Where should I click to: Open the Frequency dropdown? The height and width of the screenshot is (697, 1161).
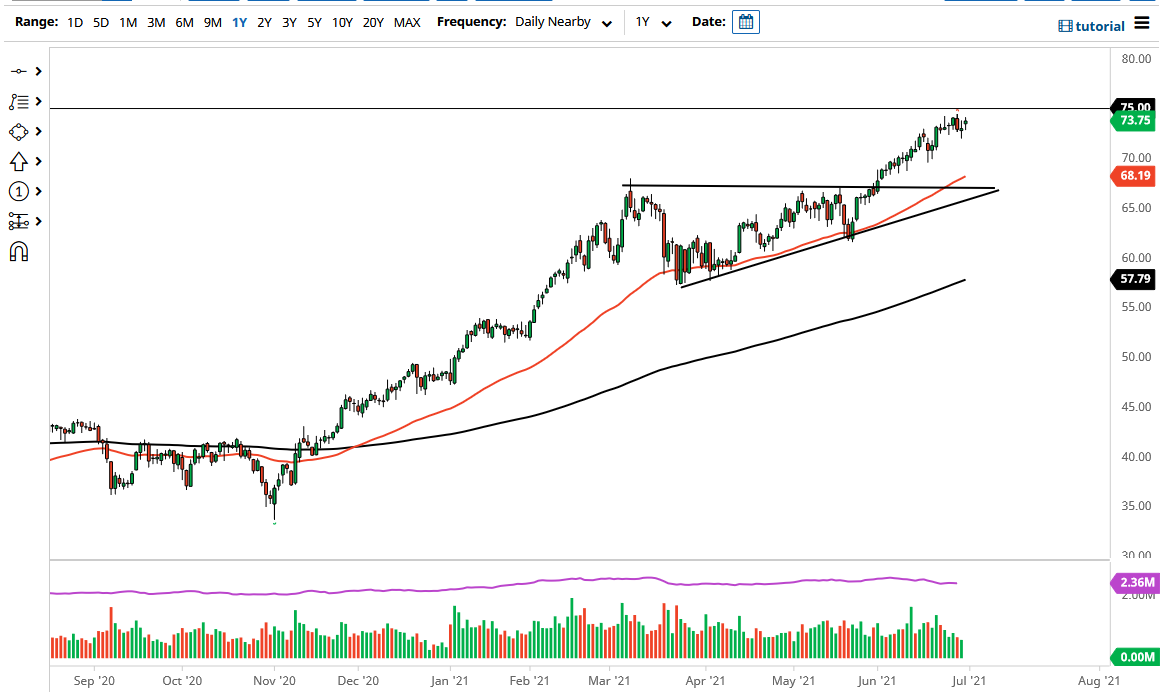point(563,21)
